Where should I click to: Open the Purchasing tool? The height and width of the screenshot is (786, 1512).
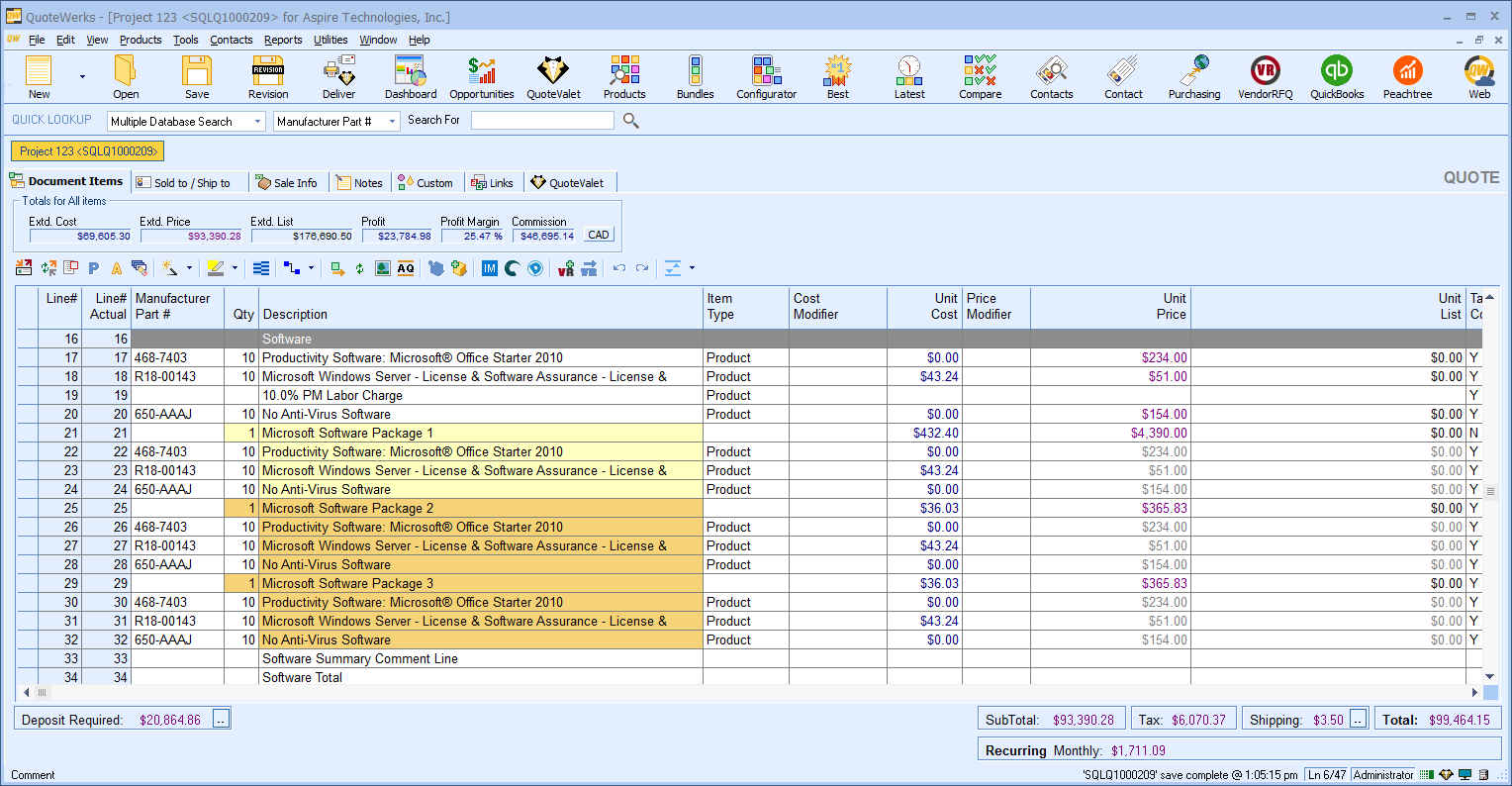1194,77
